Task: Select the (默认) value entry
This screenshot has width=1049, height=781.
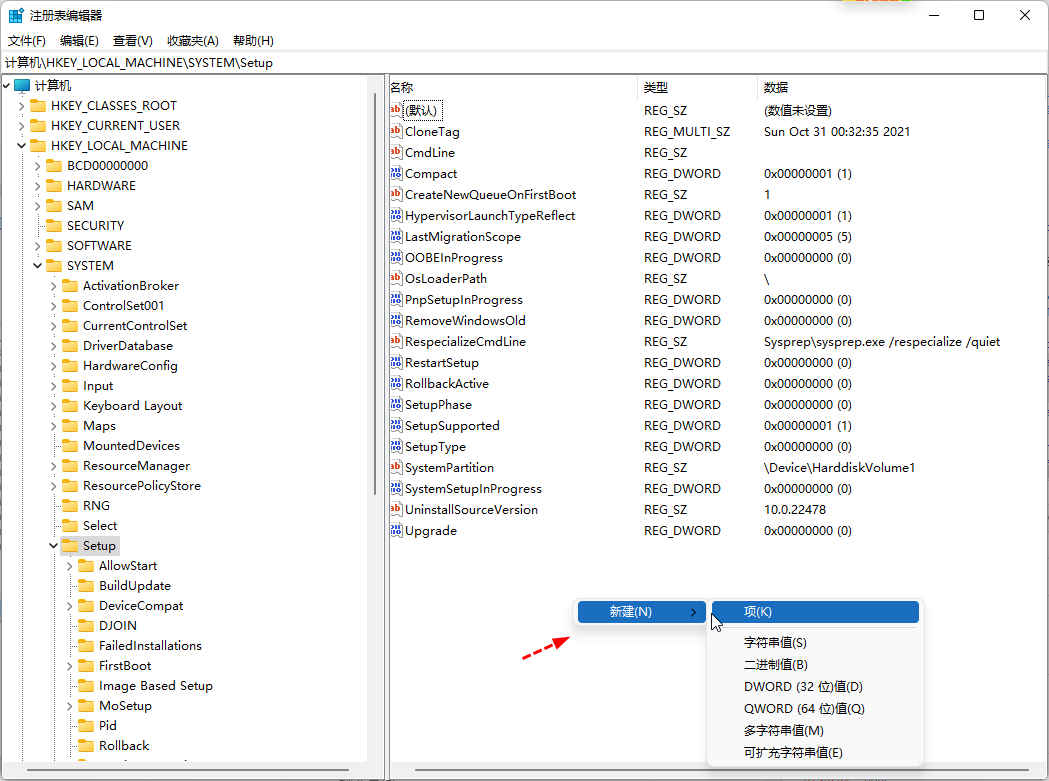Action: 423,110
